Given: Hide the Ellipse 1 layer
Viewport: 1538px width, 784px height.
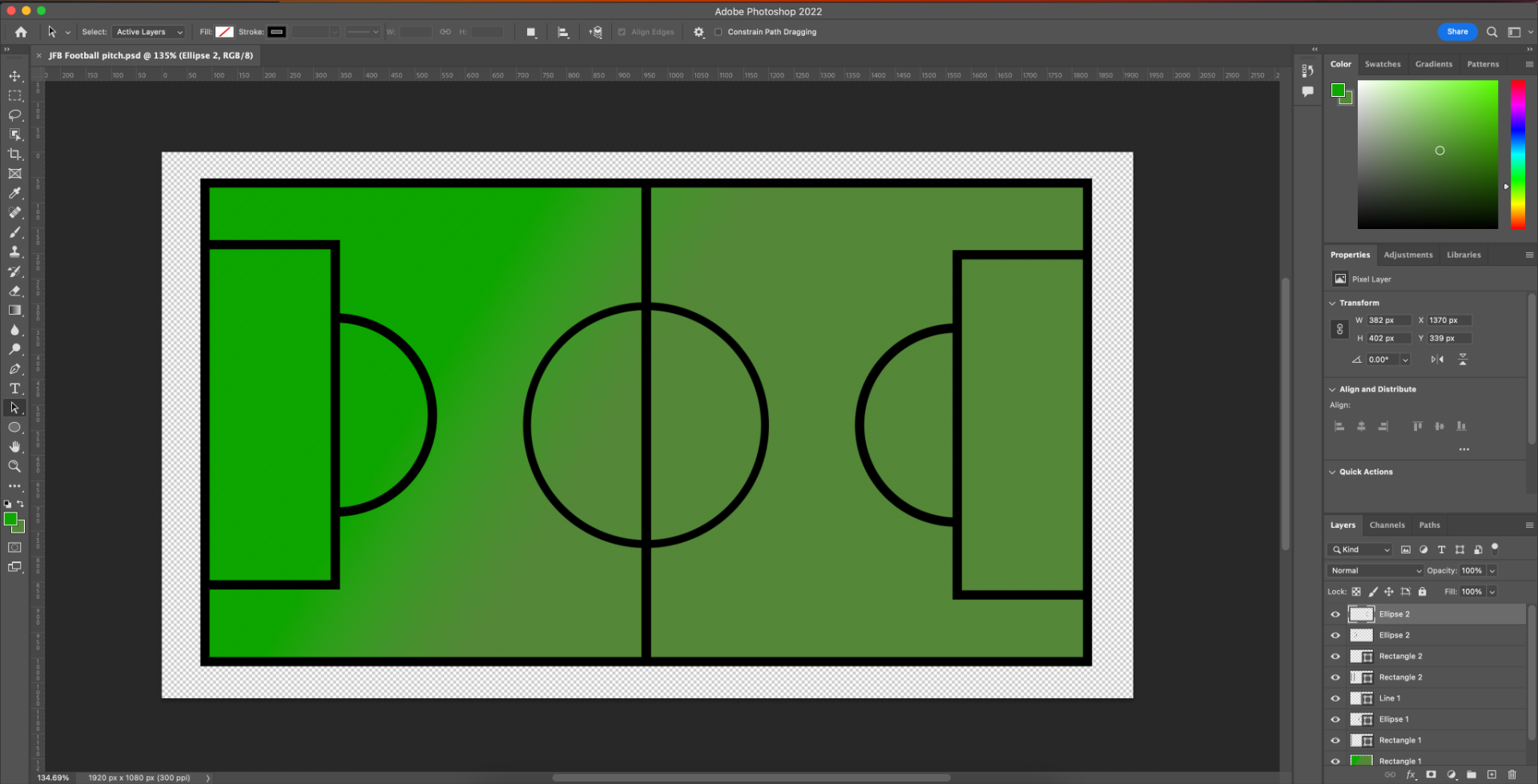Looking at the screenshot, I should coord(1335,719).
